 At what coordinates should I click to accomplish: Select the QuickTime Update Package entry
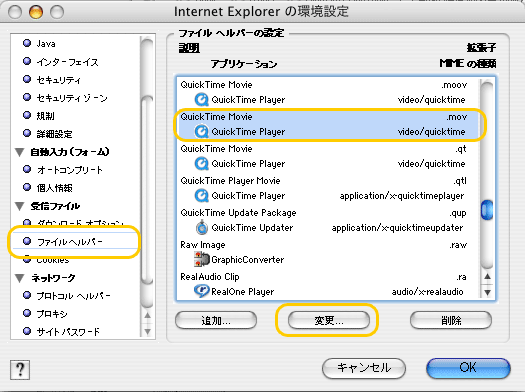(x=328, y=220)
